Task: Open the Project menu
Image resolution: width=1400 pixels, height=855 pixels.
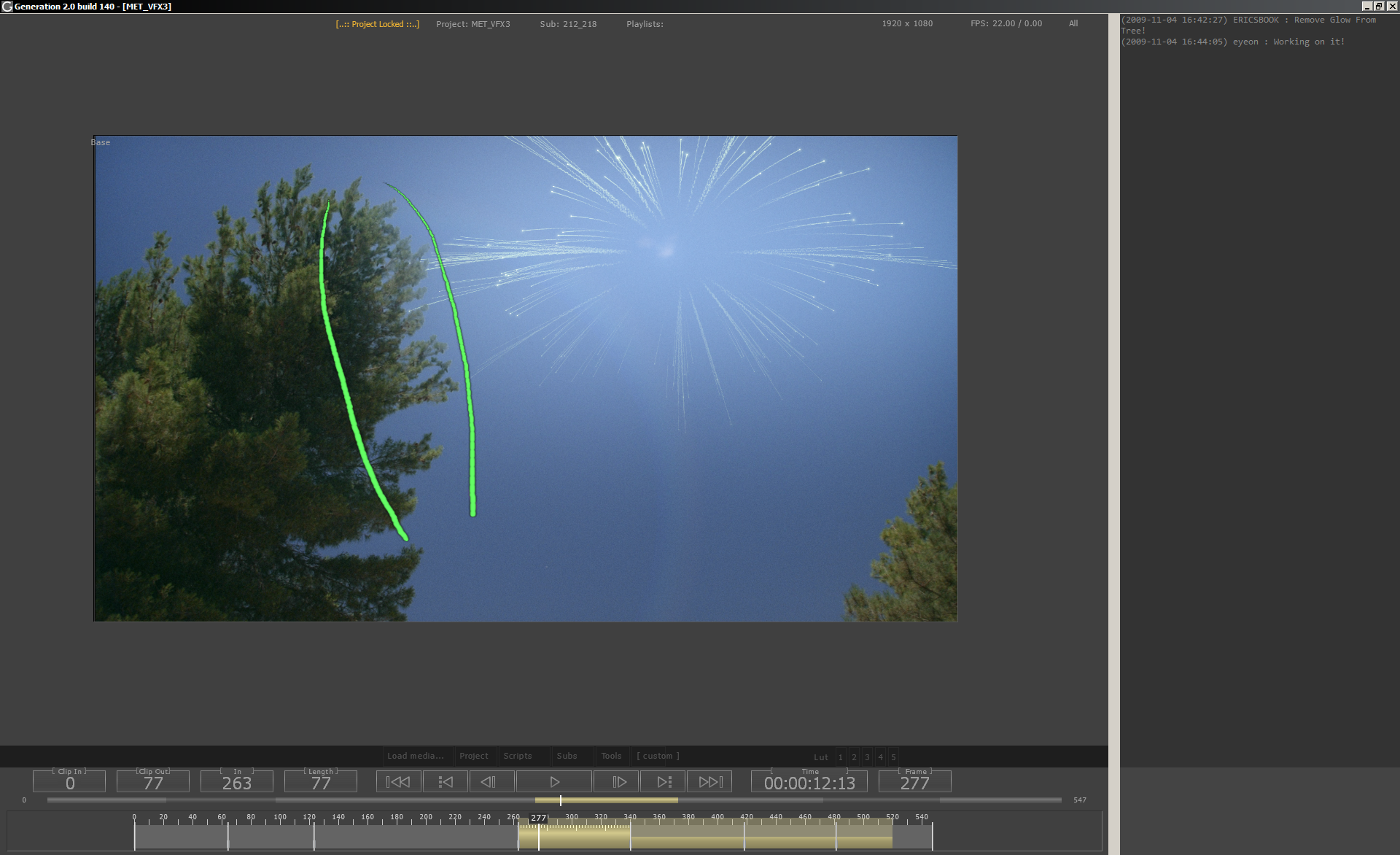Action: pos(474,756)
